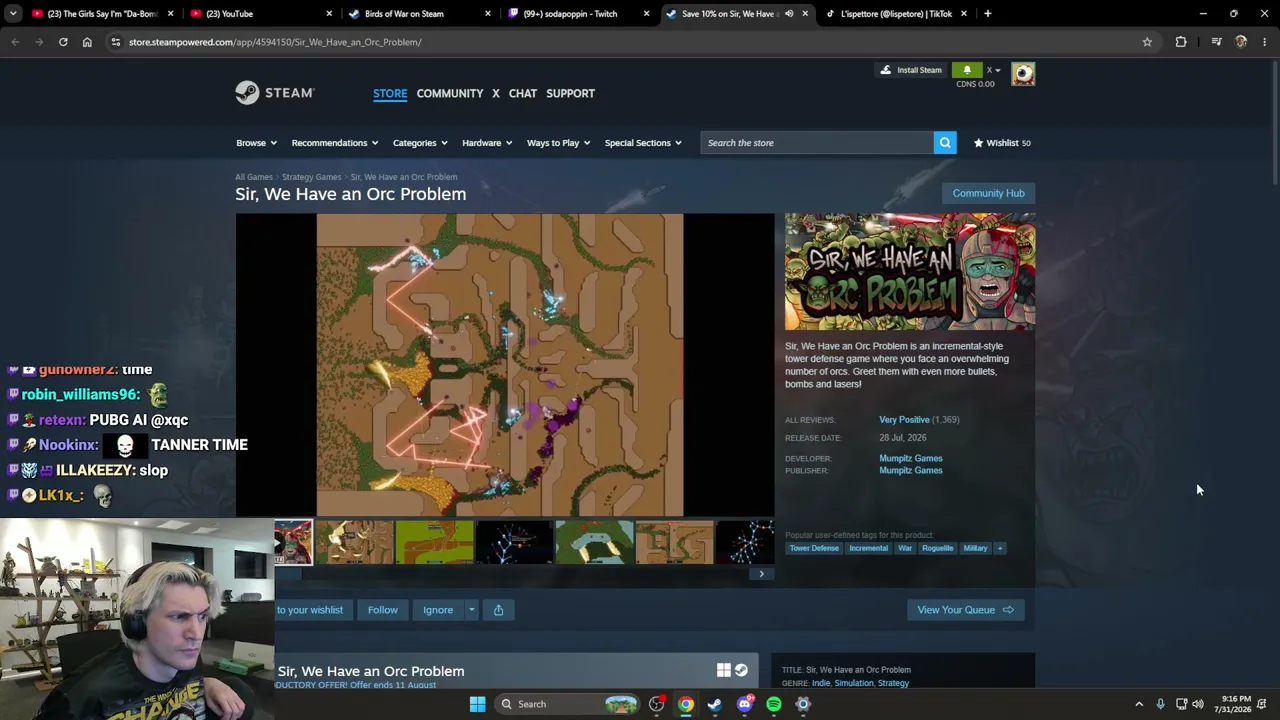1280x720 pixels.
Task: Switch to the (23) YouTube tab
Action: click(x=260, y=14)
